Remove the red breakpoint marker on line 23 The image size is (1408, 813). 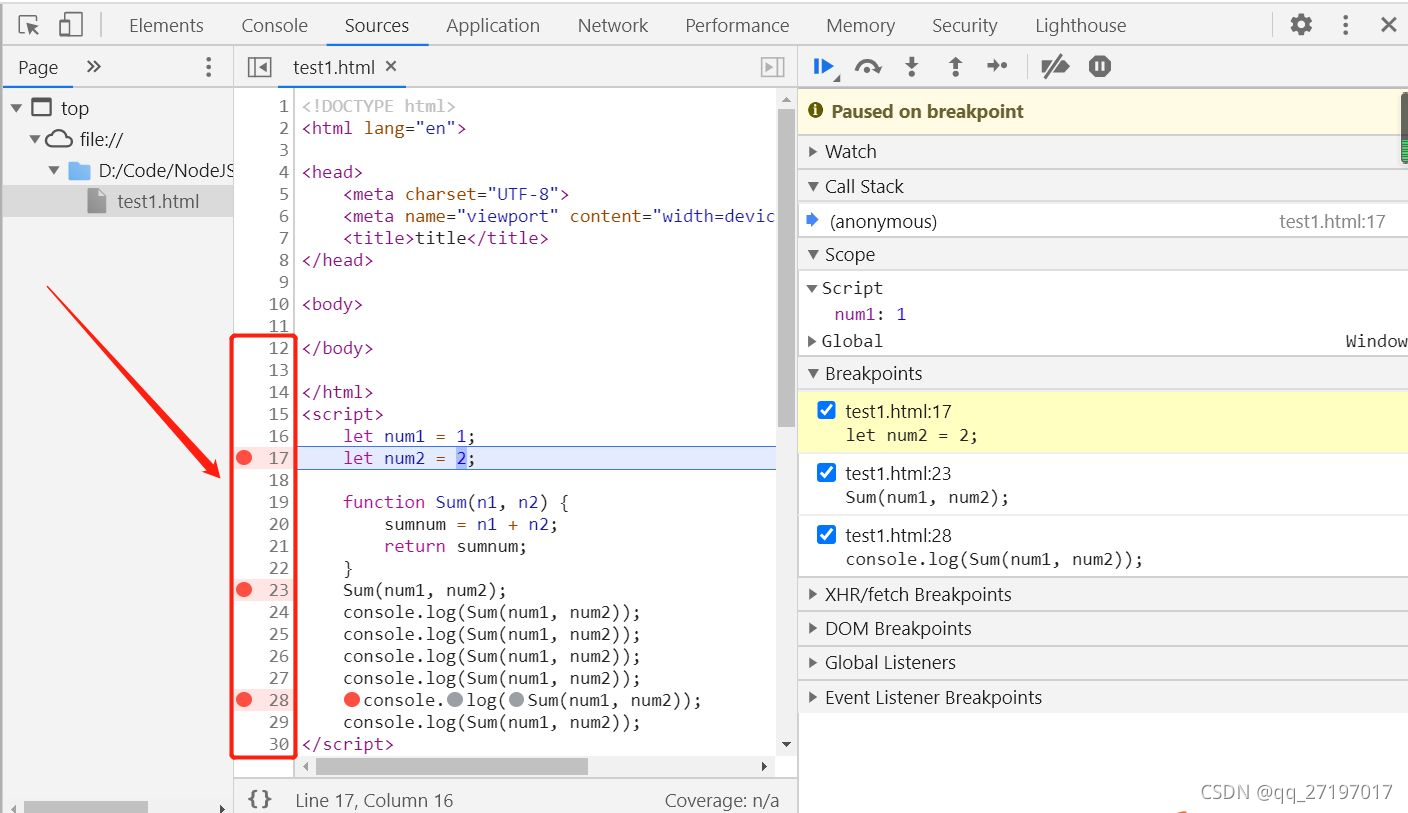(x=244, y=590)
